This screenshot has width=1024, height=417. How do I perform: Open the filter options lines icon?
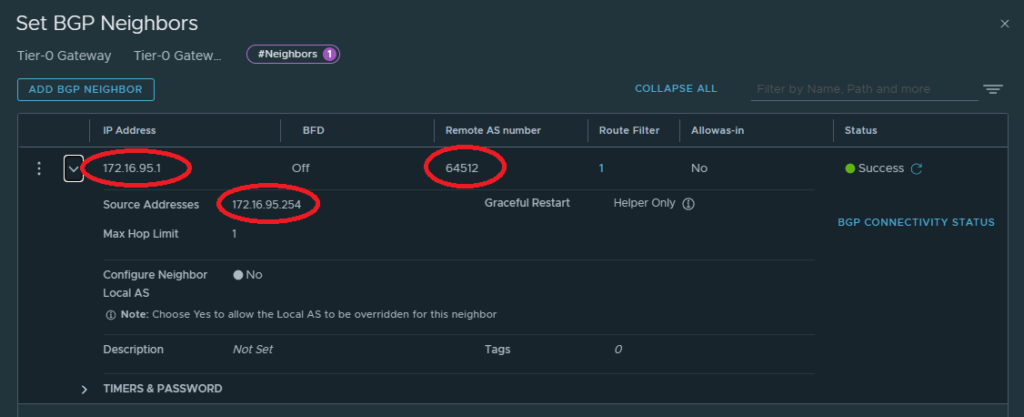(x=992, y=90)
